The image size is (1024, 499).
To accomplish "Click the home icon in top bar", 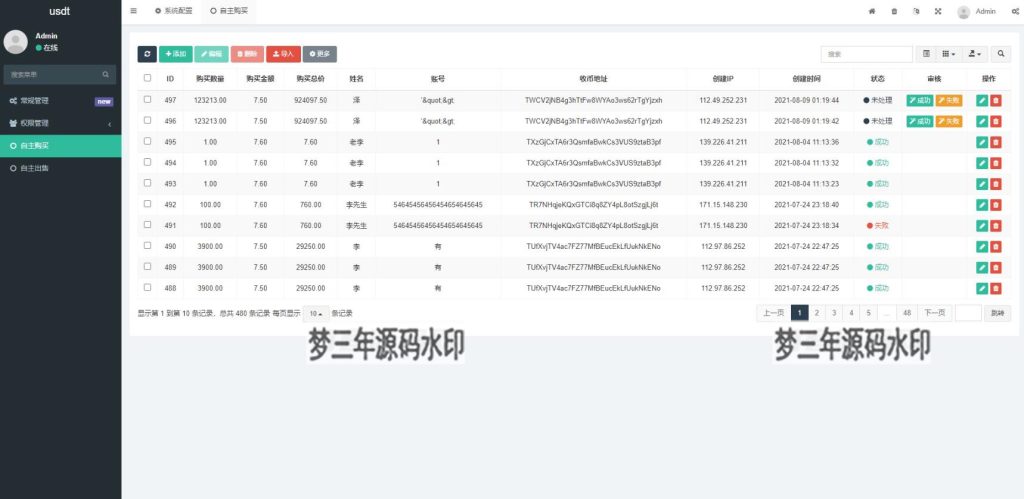I will [871, 12].
